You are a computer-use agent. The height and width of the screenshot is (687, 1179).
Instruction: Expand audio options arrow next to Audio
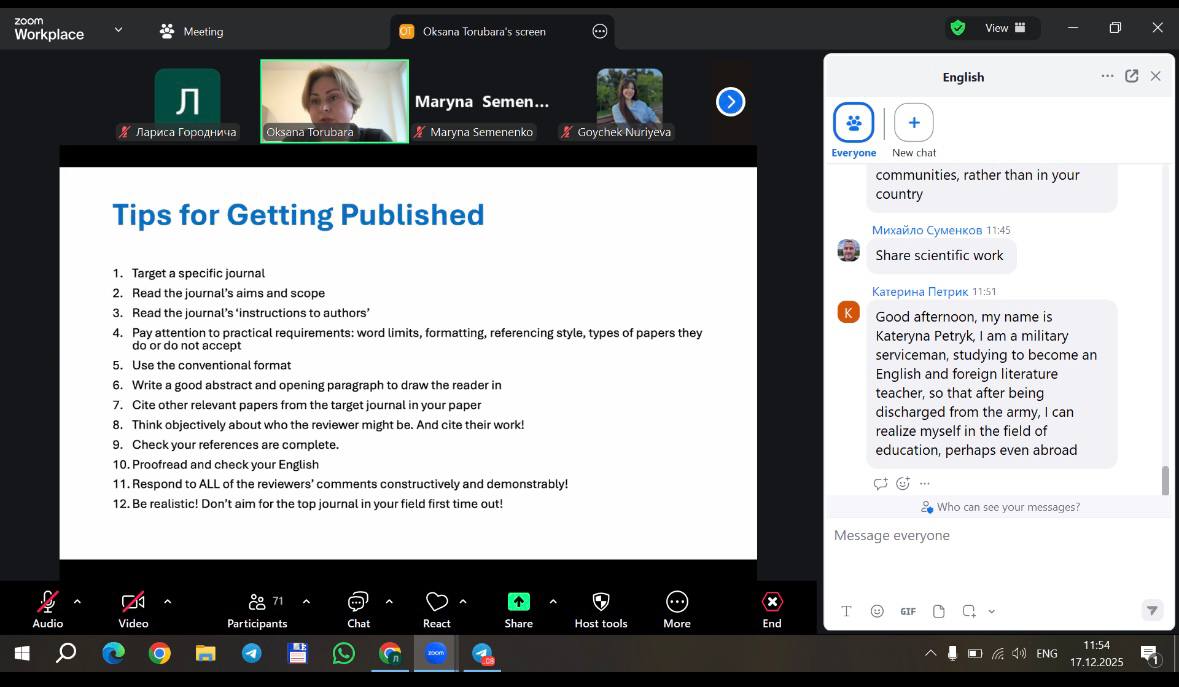(77, 601)
